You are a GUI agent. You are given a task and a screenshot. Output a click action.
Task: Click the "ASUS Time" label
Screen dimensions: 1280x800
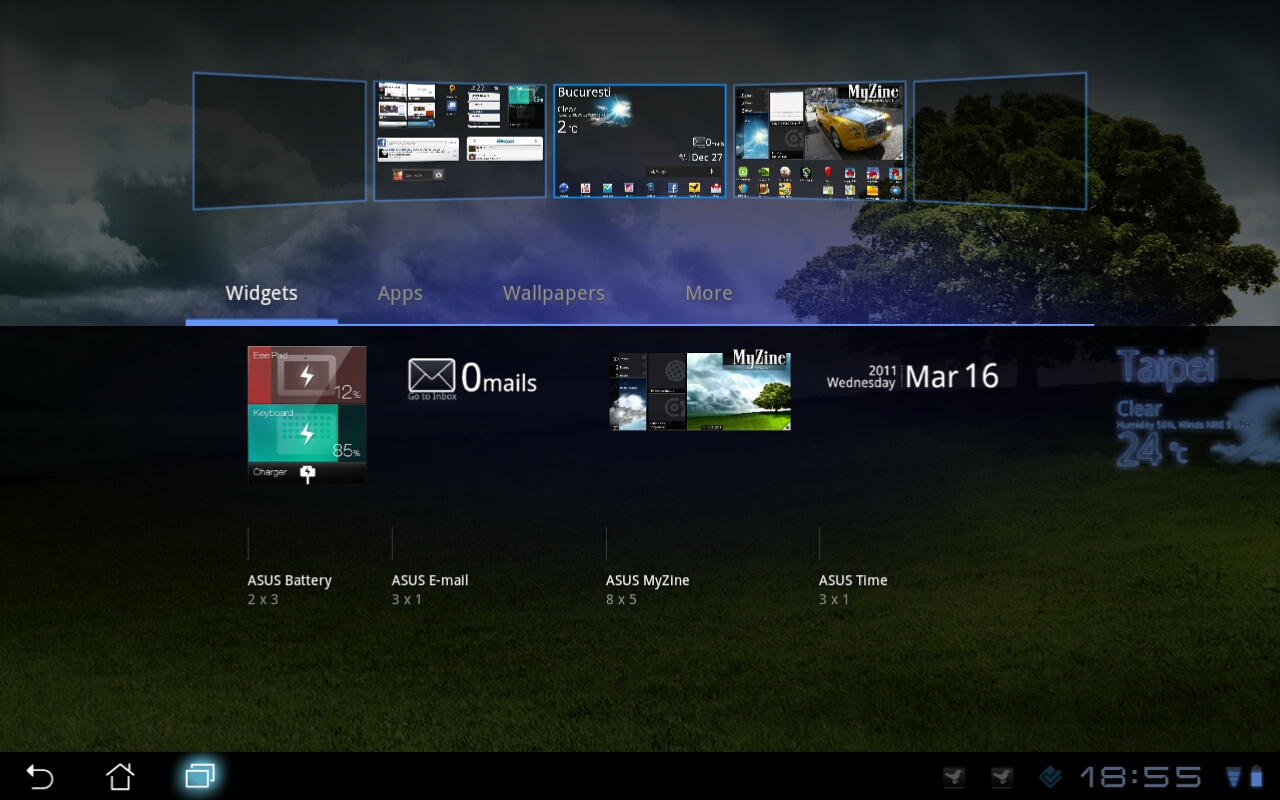[853, 580]
